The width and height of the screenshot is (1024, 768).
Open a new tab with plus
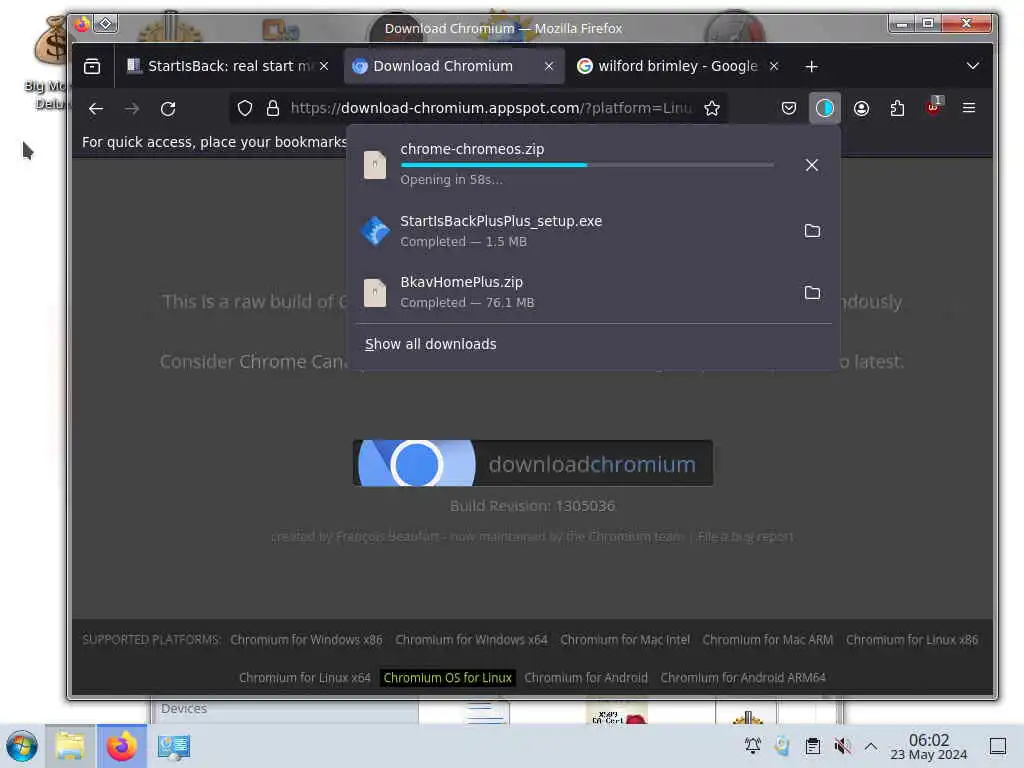811,67
